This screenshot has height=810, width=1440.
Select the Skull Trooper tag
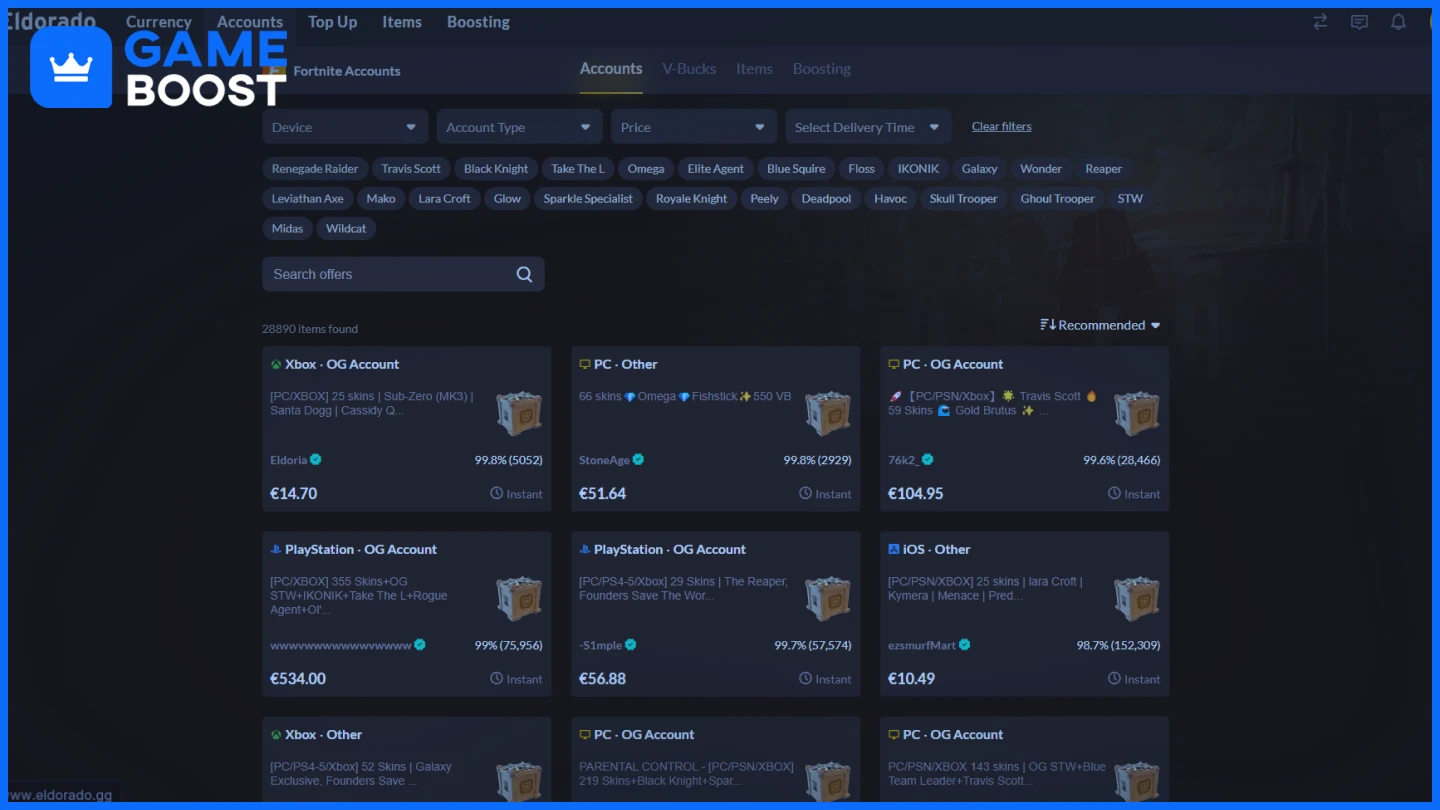(964, 199)
